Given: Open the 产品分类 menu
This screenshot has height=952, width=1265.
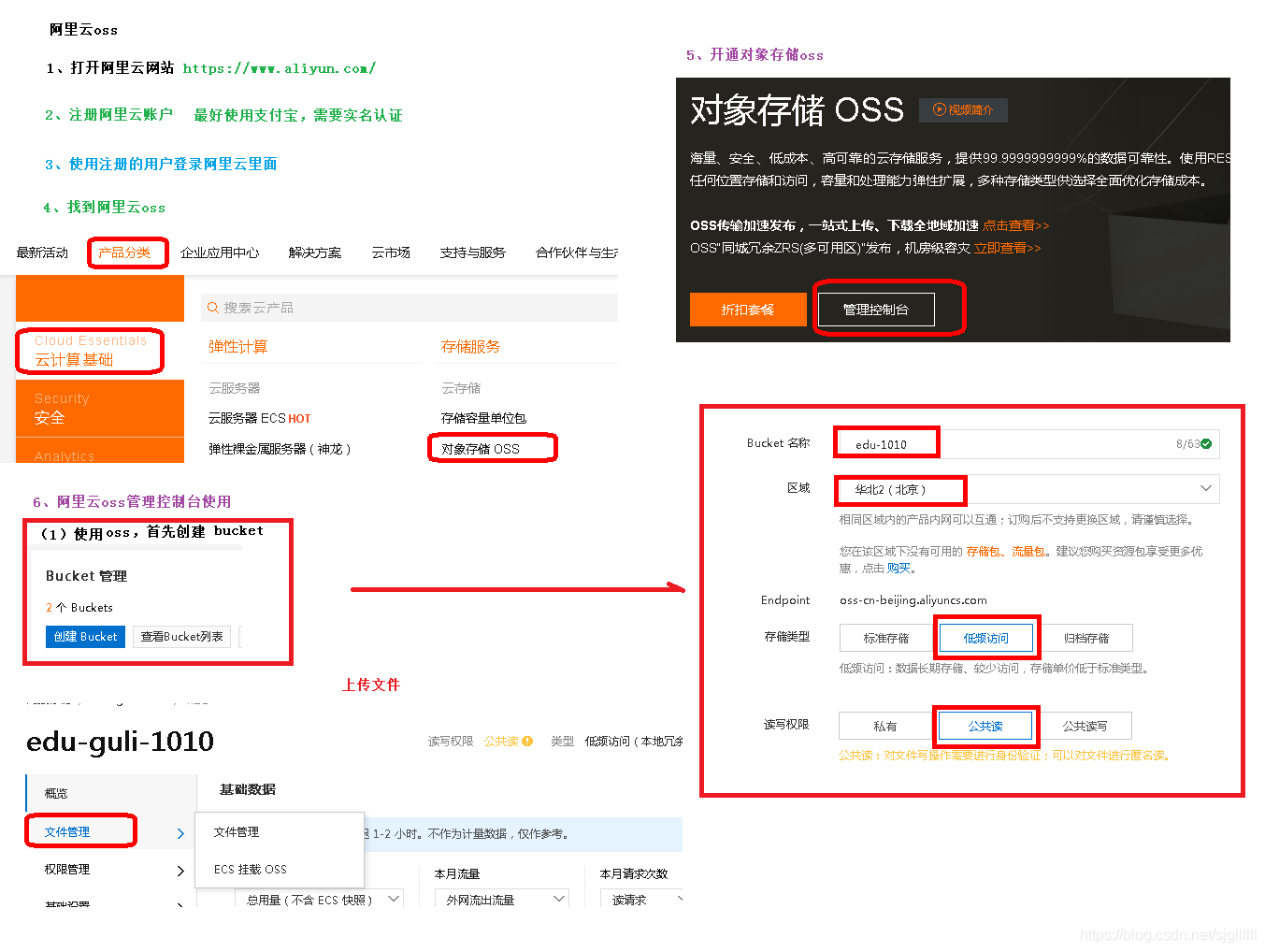Looking at the screenshot, I should (127, 252).
